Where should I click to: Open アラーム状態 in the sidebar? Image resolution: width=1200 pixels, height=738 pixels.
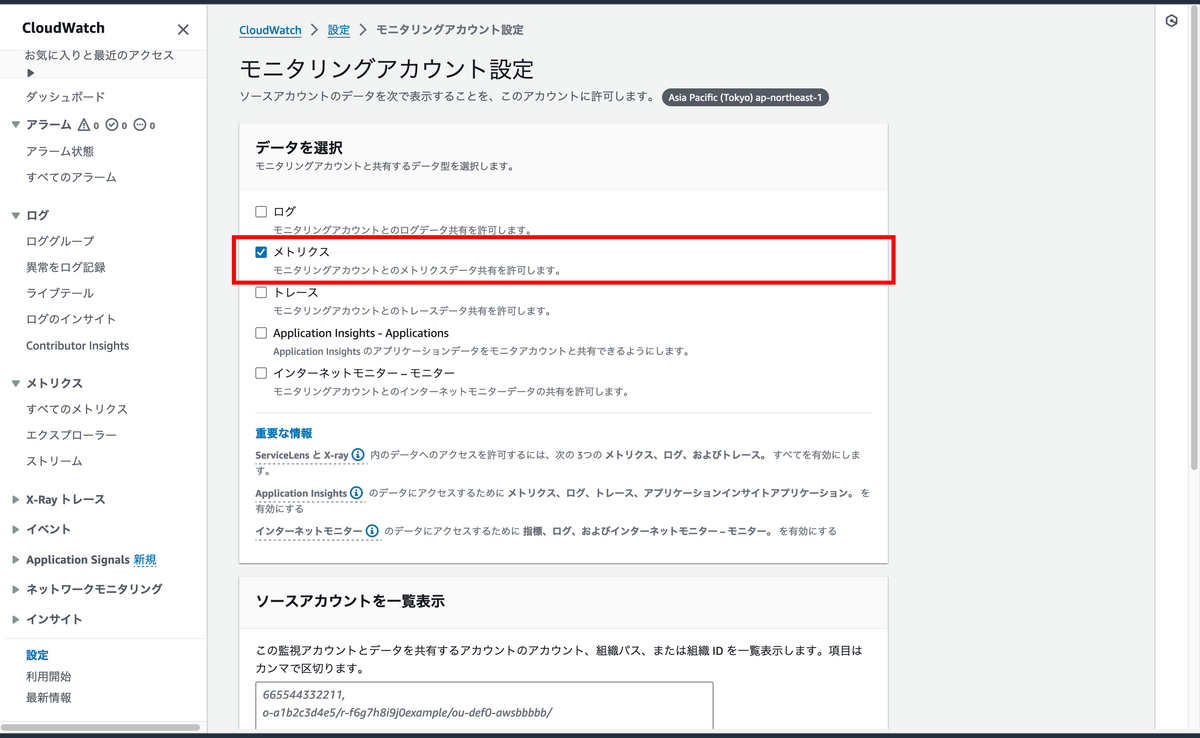pyautogui.click(x=60, y=151)
